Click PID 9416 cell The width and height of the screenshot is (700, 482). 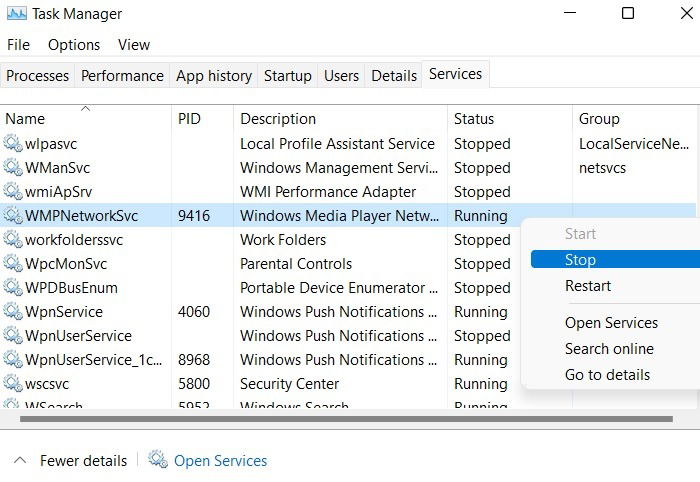pyautogui.click(x=194, y=216)
